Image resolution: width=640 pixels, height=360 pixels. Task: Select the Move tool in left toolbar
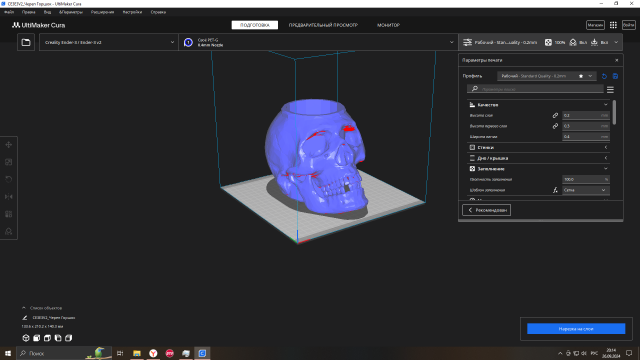pos(9,145)
